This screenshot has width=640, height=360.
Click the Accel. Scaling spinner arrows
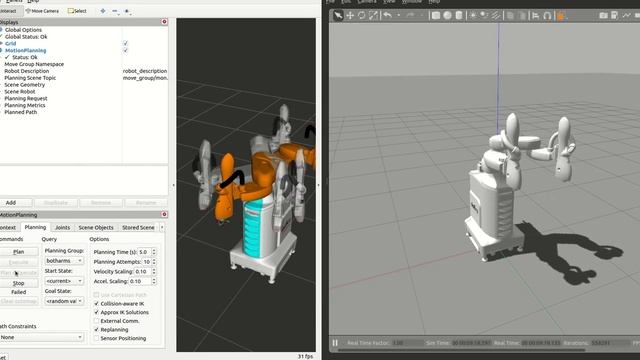tap(154, 281)
